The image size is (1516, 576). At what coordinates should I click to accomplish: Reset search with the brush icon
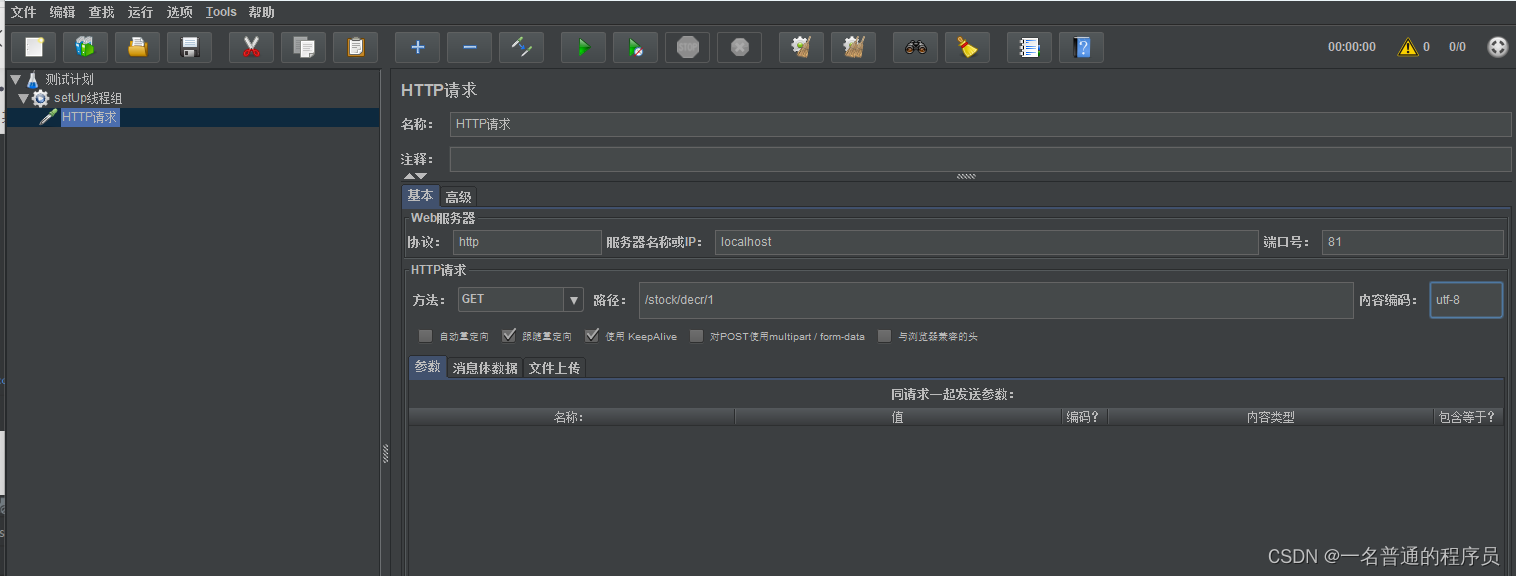tap(967, 47)
